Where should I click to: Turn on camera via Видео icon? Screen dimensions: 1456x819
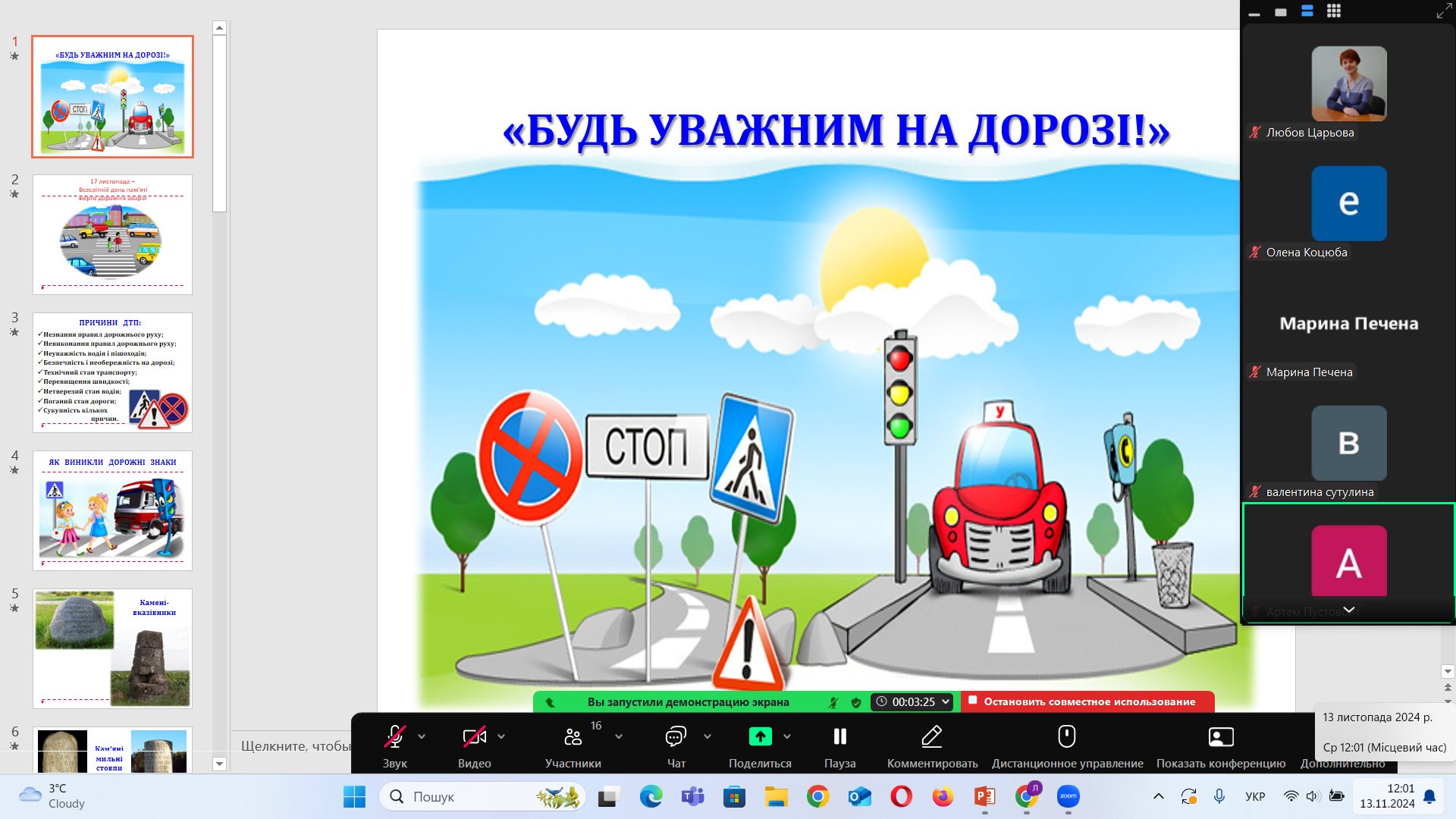tap(474, 737)
